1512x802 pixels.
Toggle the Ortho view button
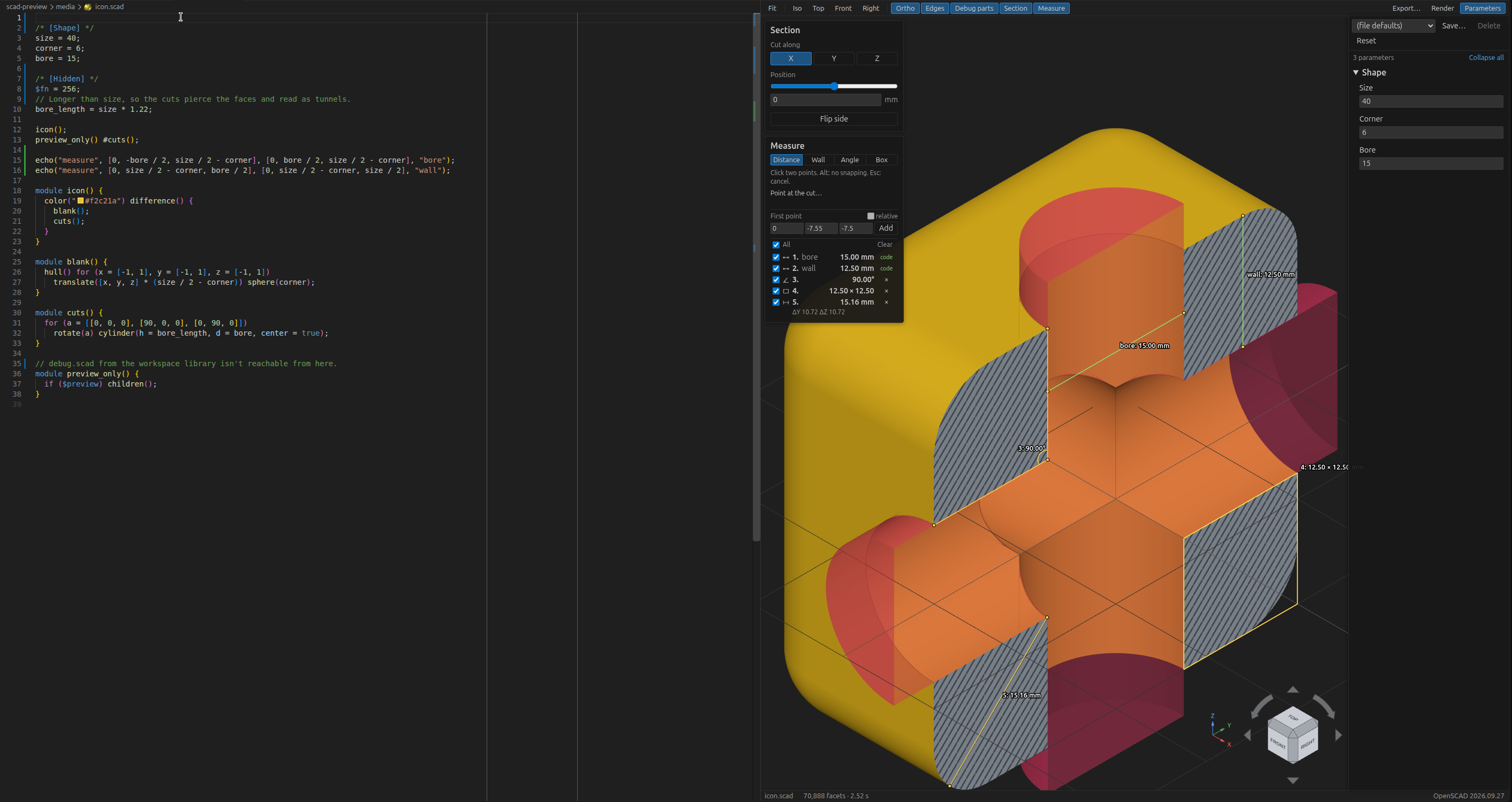pyautogui.click(x=905, y=8)
